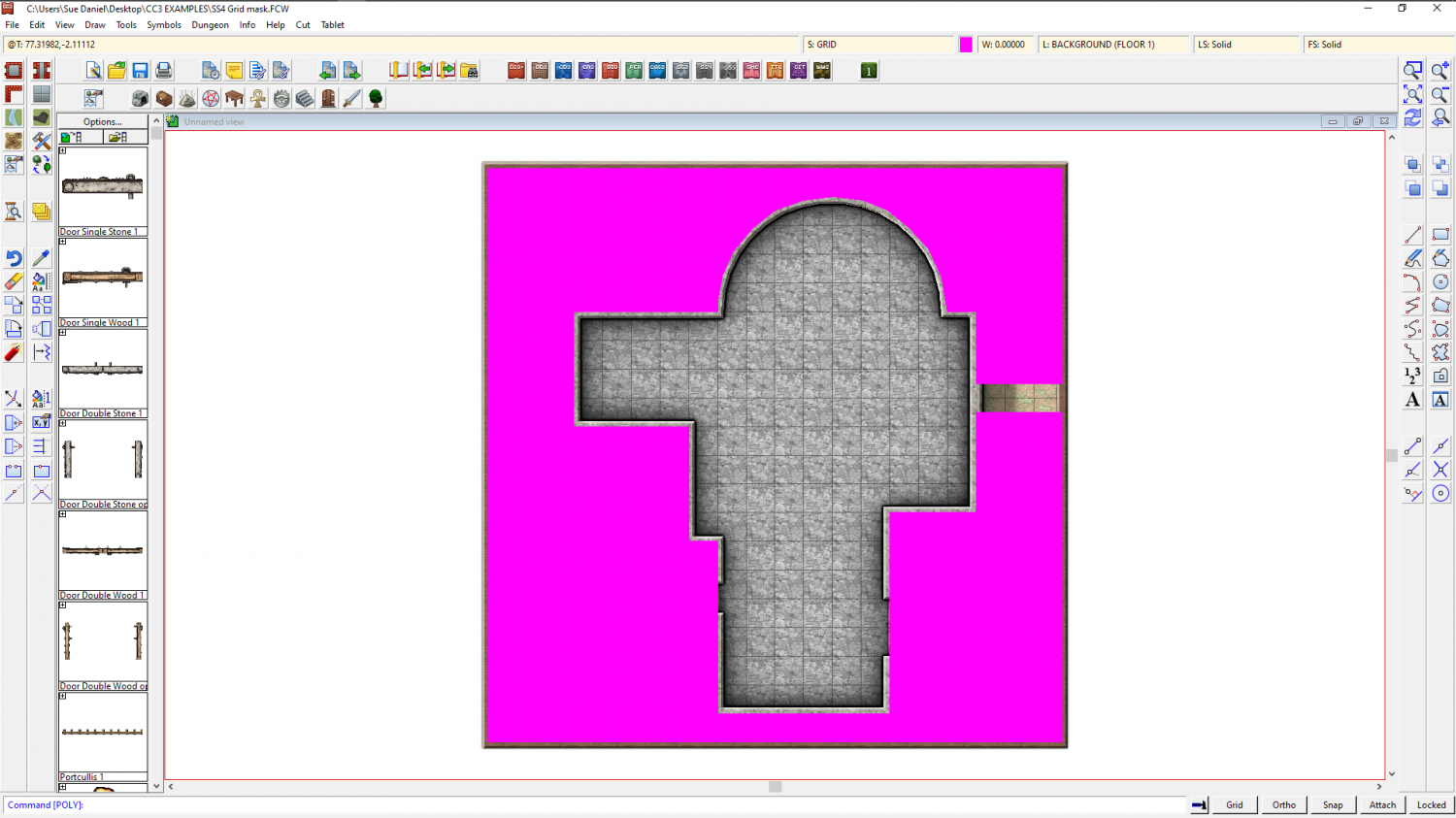
Task: Open the tree vegetation symbol catalog
Action: (x=376, y=98)
